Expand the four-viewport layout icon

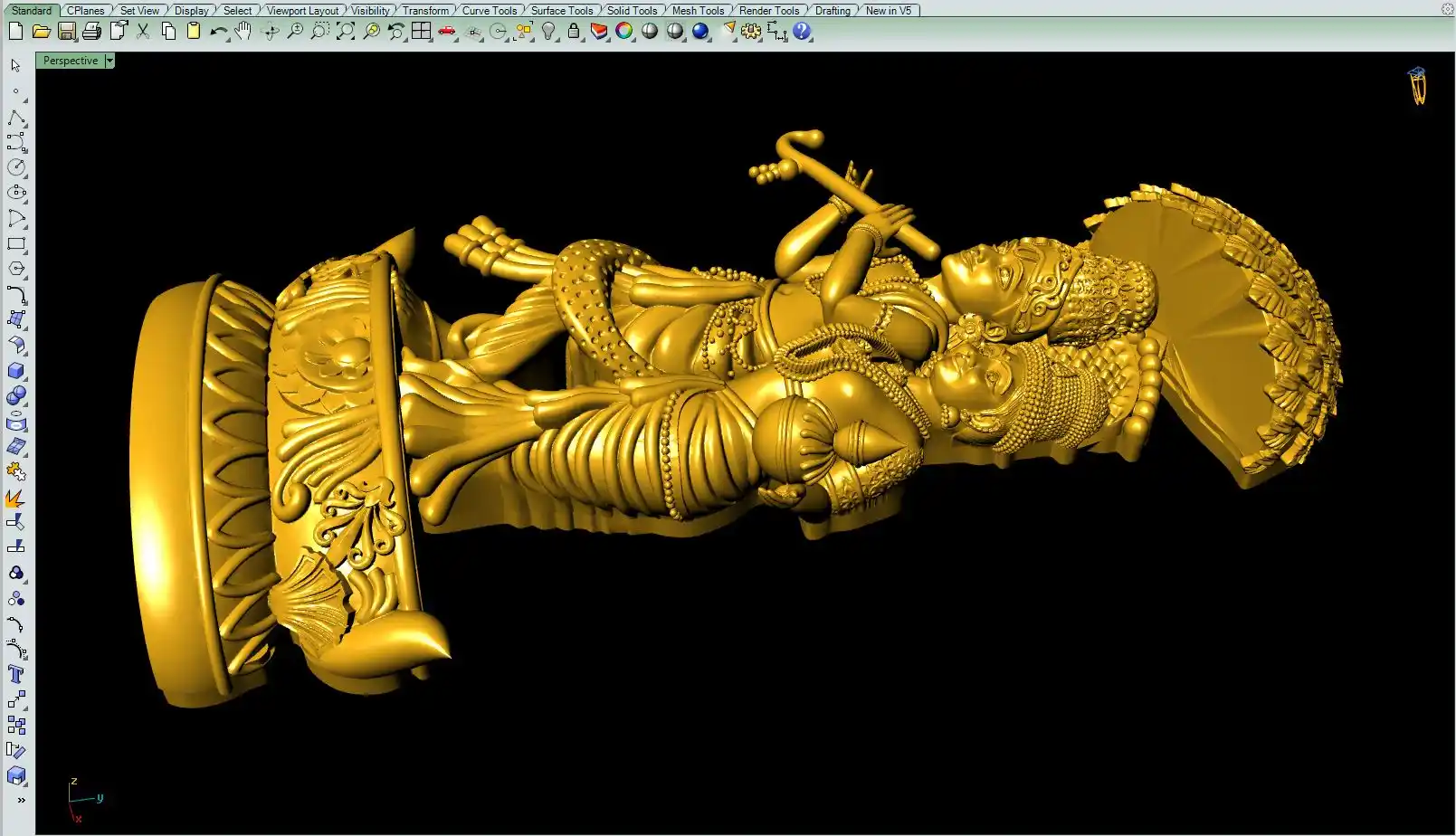[422, 32]
